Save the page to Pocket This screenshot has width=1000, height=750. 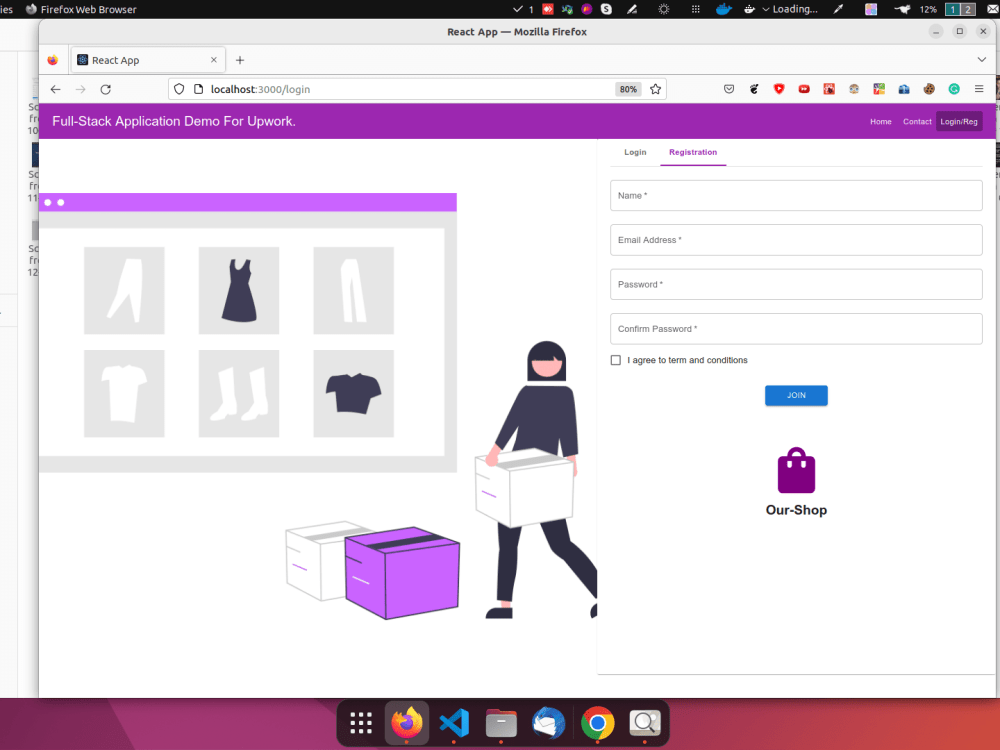point(729,88)
